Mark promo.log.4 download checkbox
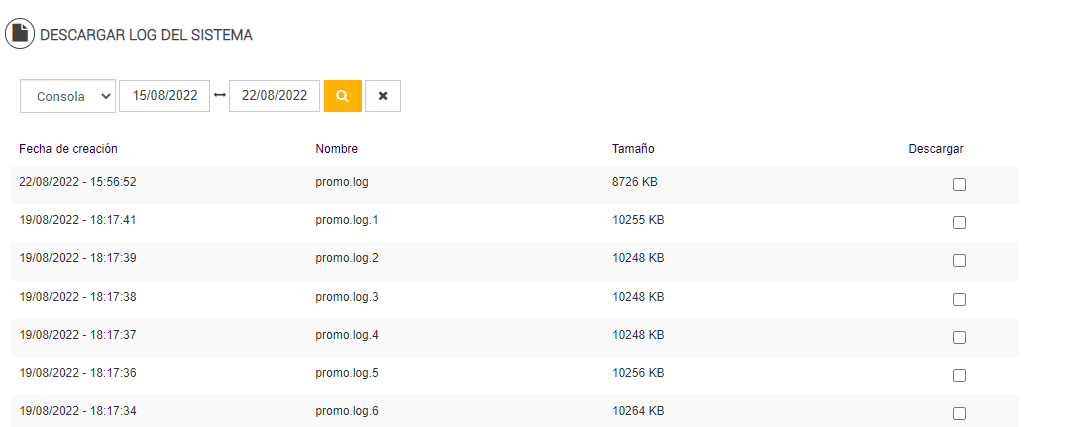 pos(959,337)
